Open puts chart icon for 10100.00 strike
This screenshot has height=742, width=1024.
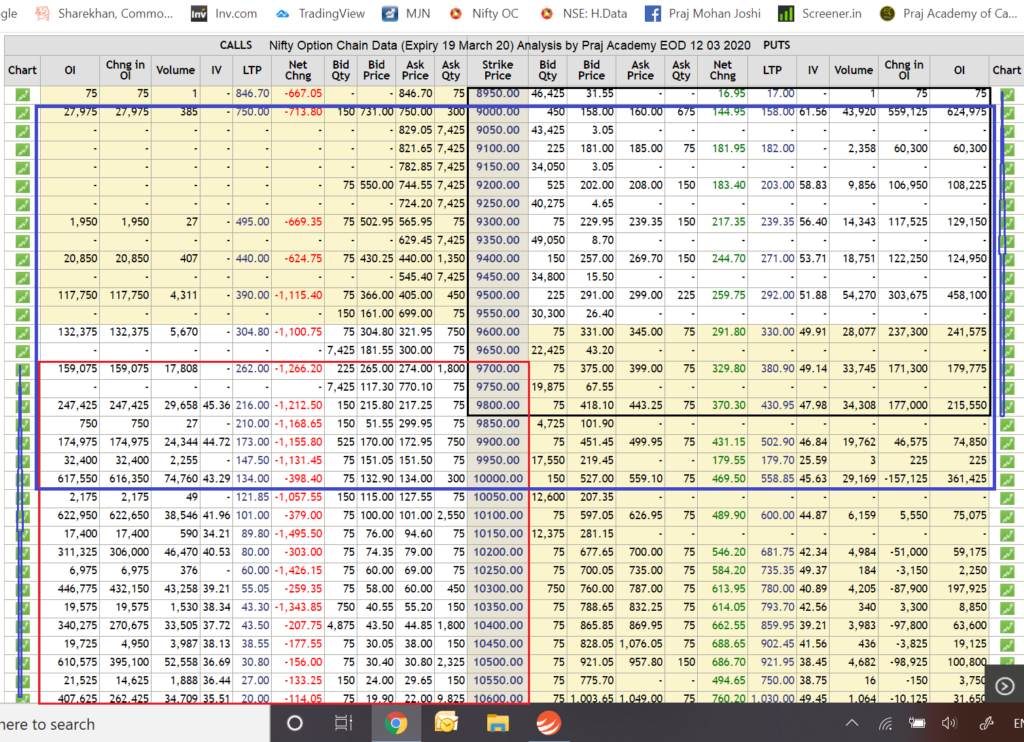point(1007,516)
